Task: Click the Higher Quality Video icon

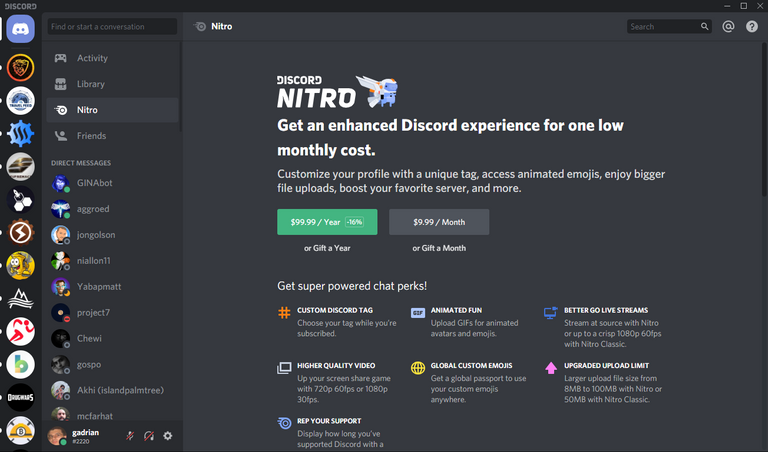Action: (284, 368)
